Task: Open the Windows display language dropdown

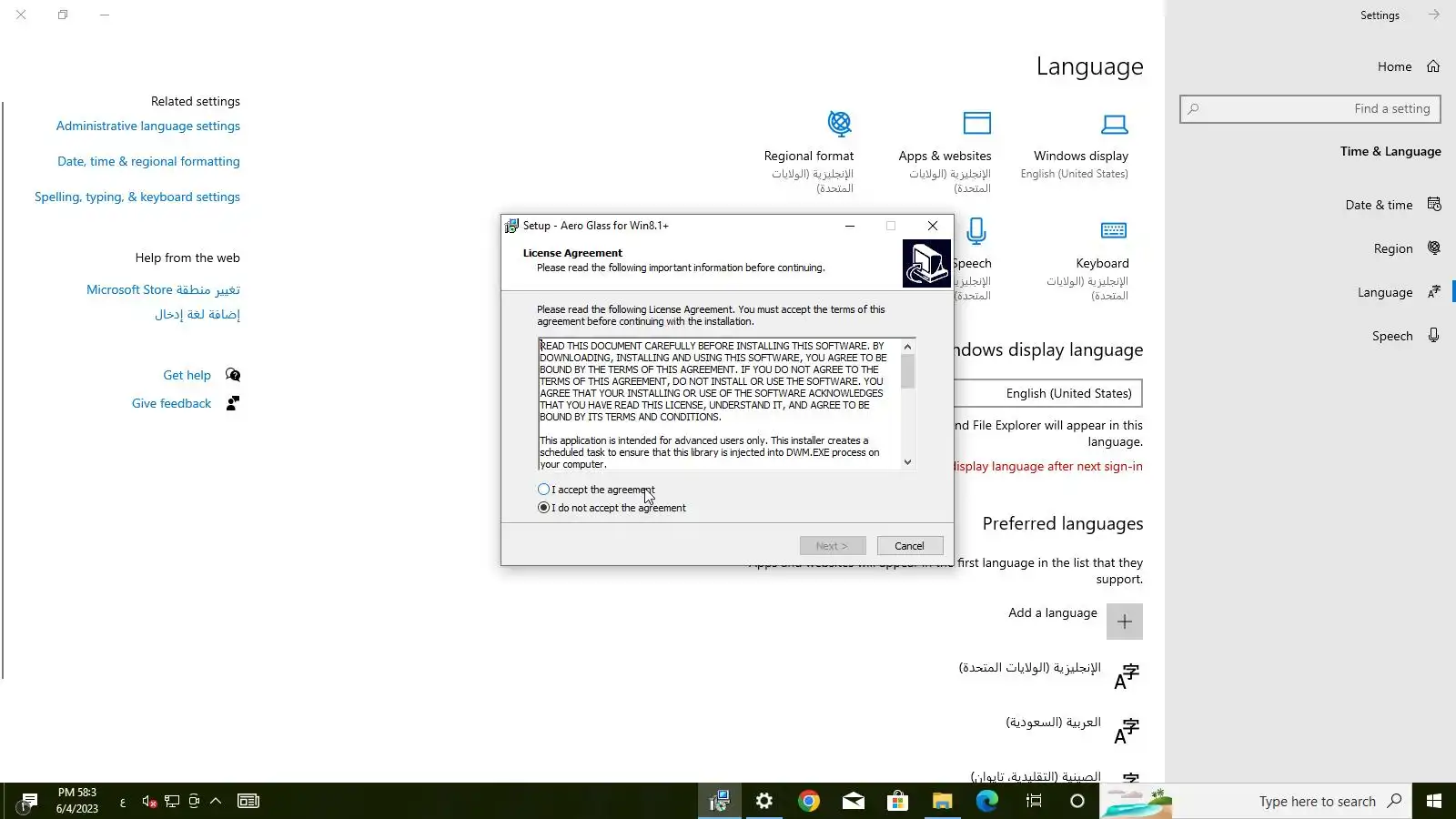Action: pos(1048,393)
